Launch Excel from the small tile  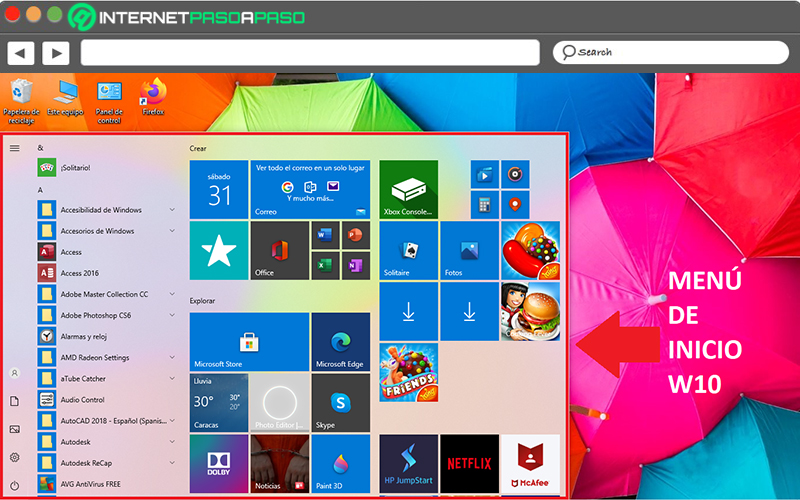pyautogui.click(x=326, y=265)
